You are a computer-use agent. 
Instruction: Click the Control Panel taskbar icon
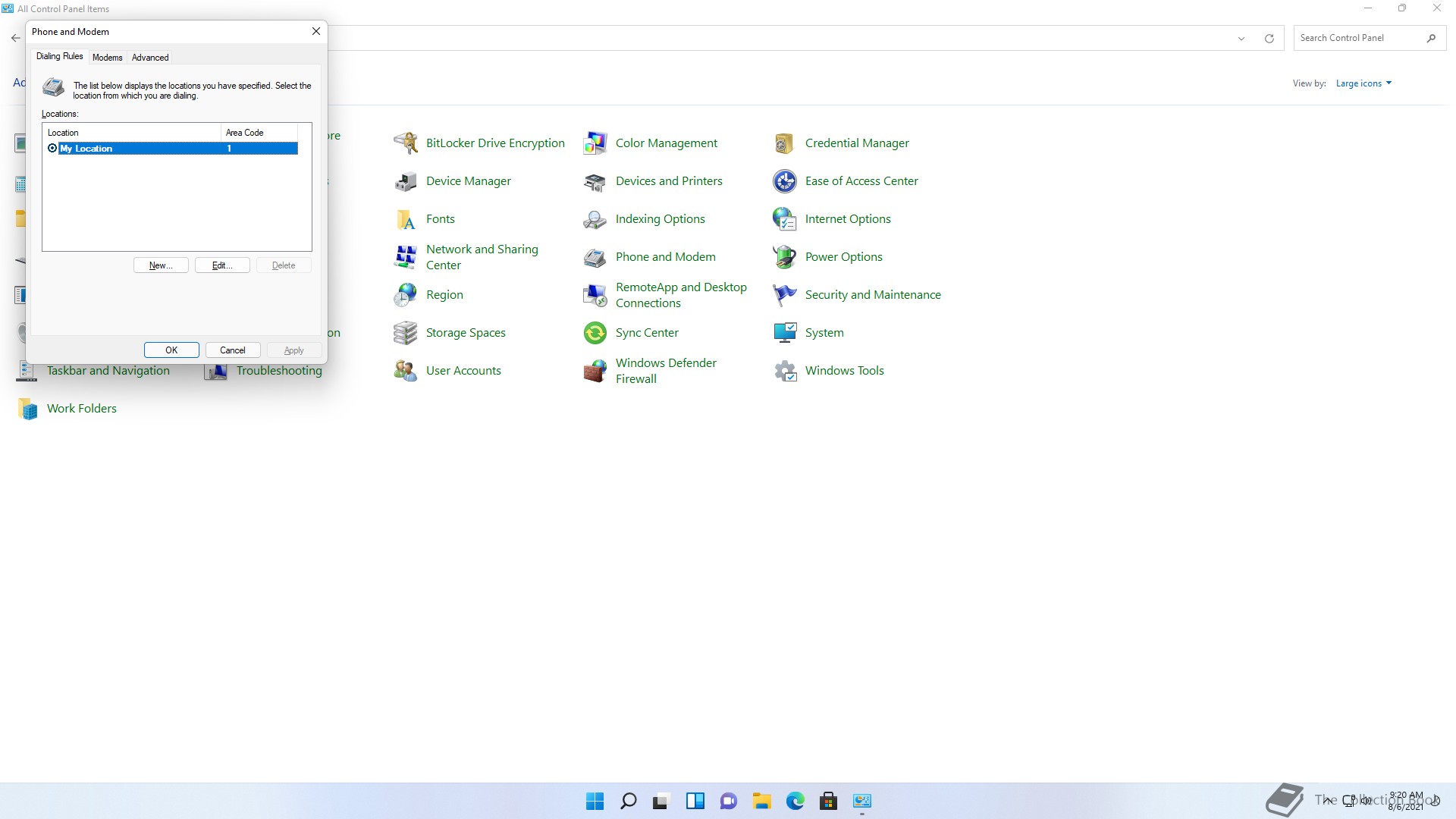pyautogui.click(x=862, y=801)
